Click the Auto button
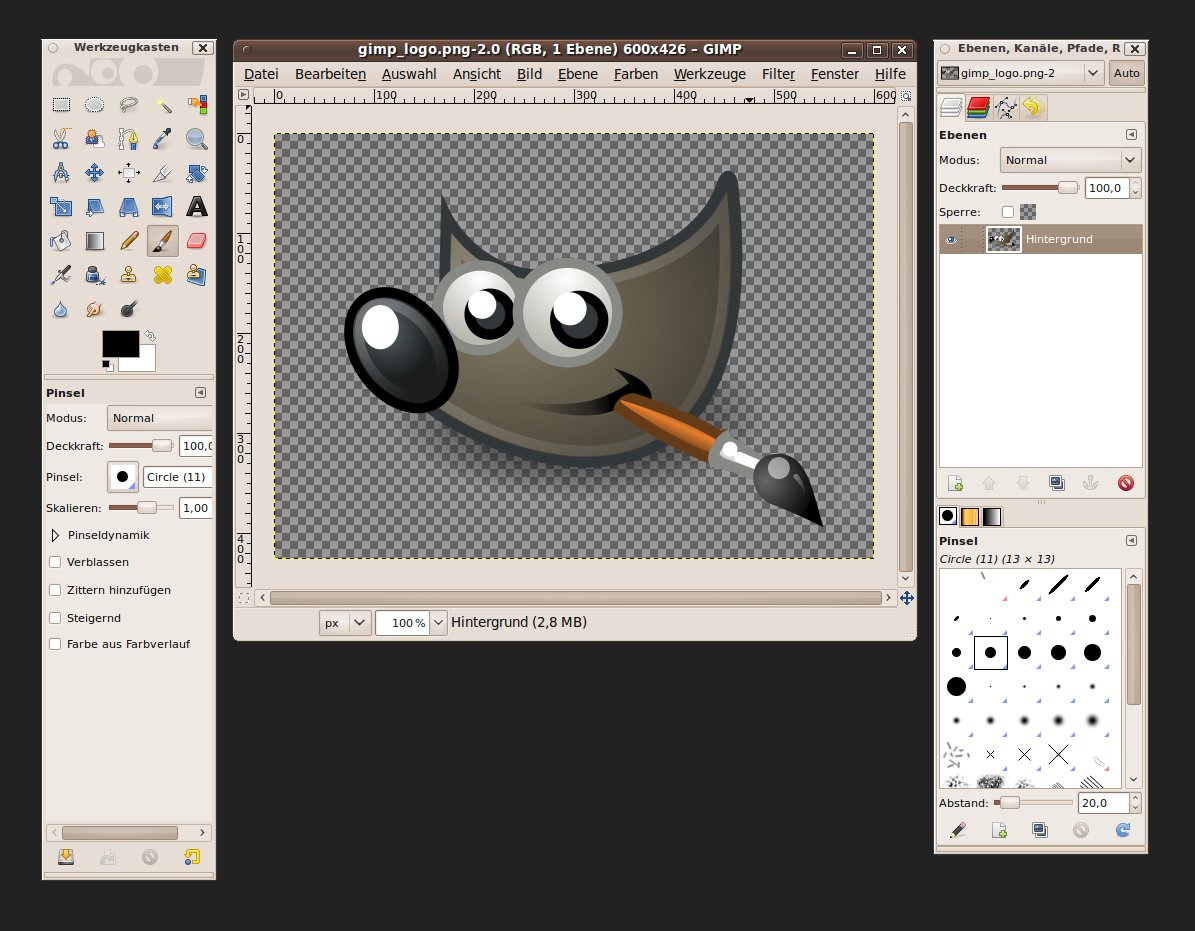The width and height of the screenshot is (1195, 931). 1126,73
